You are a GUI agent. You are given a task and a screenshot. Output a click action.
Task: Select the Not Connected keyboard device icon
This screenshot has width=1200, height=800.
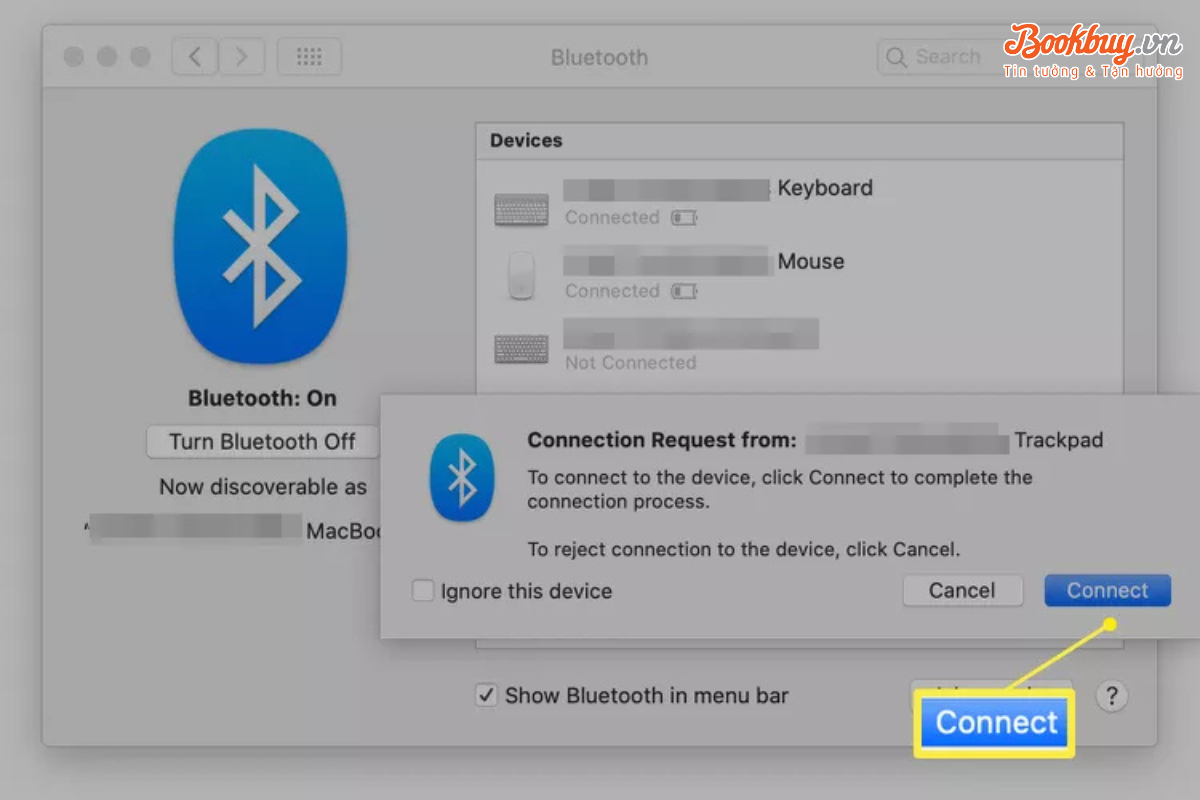coord(521,349)
